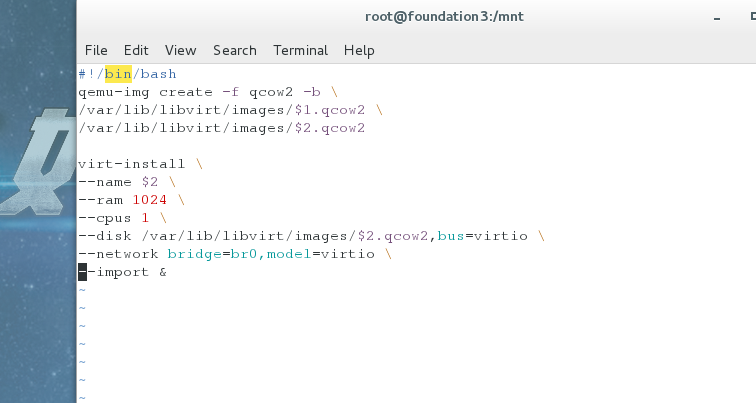Click the '--ram' option

[100, 200]
